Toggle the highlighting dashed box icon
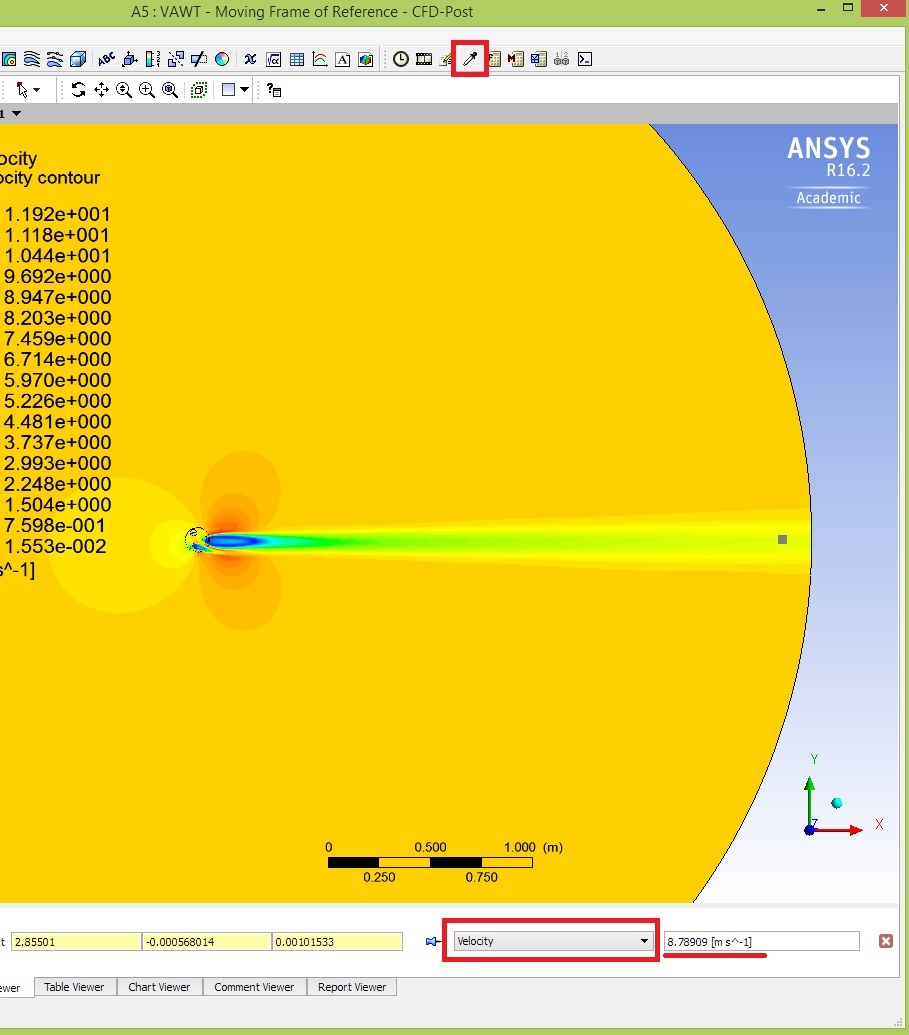909x1035 pixels. coord(199,90)
